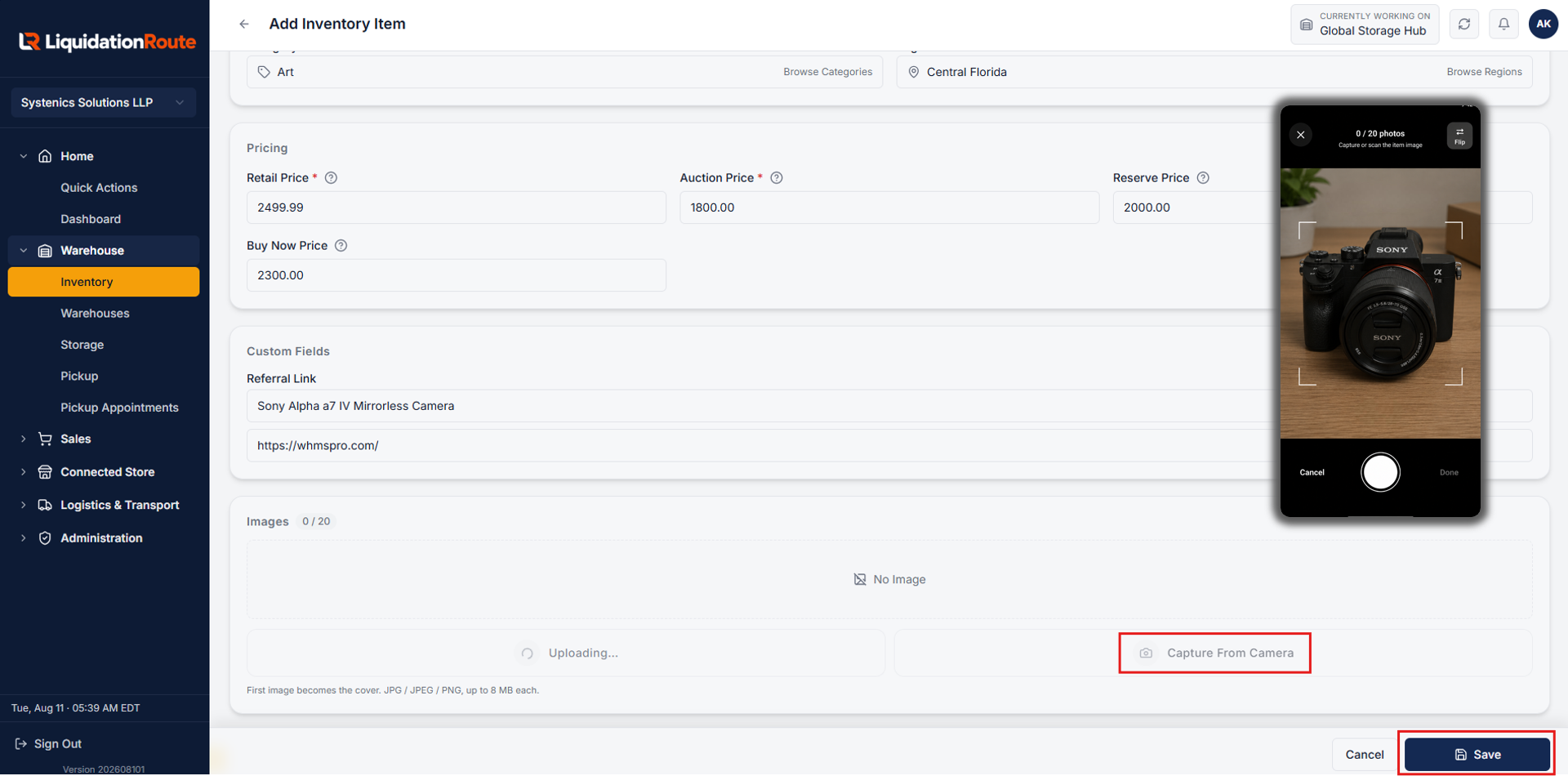1568x776 pixels.
Task: Open Pickup Appointments in the sidebar
Action: point(119,408)
